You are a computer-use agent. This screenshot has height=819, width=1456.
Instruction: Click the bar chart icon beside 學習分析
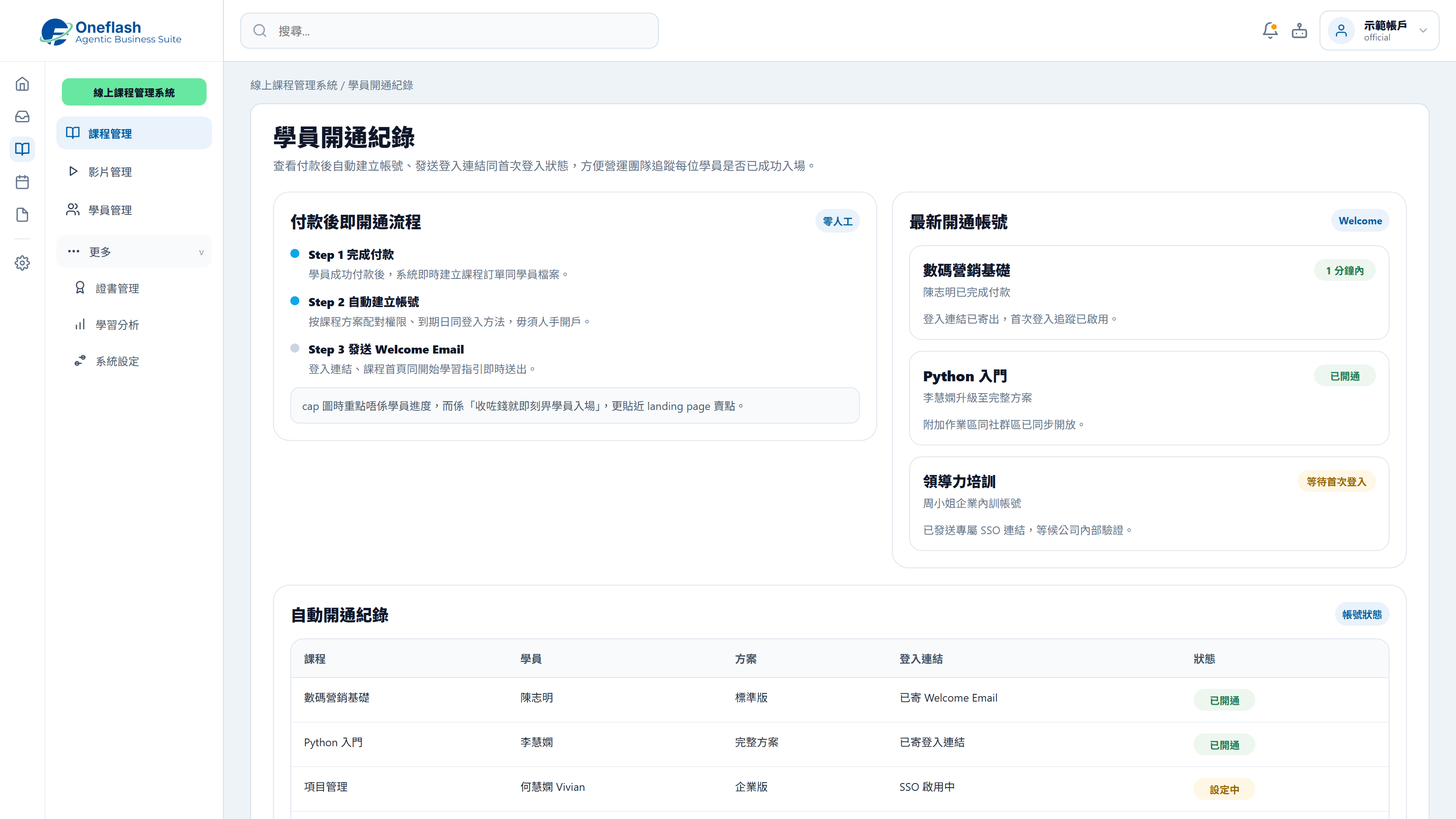[80, 324]
